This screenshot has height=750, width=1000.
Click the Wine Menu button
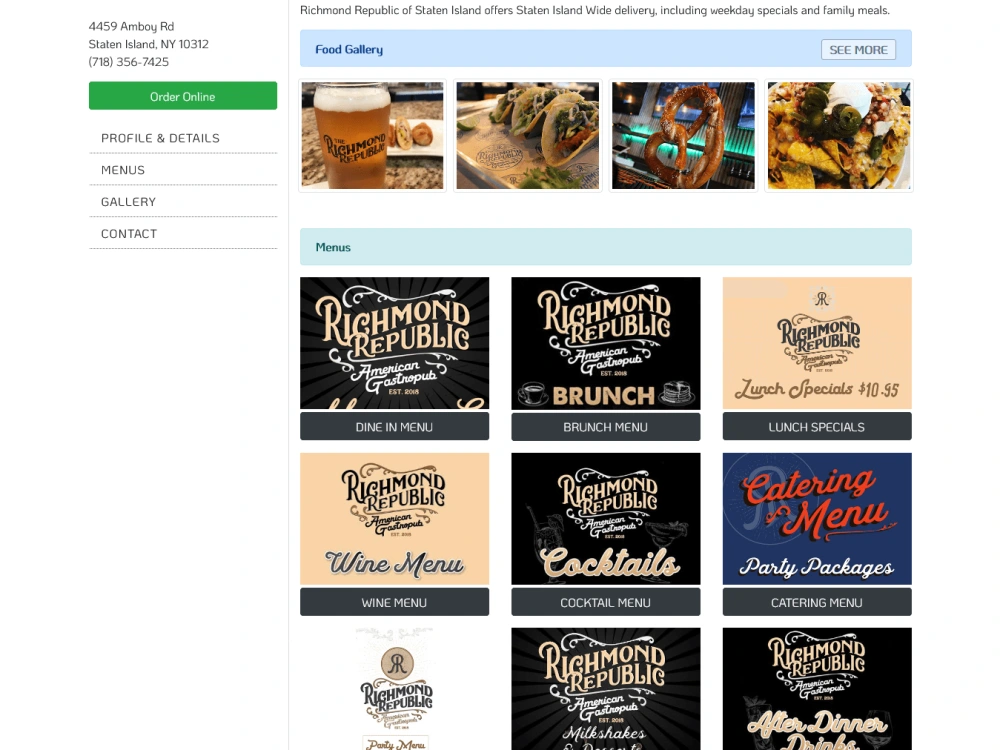pyautogui.click(x=394, y=602)
